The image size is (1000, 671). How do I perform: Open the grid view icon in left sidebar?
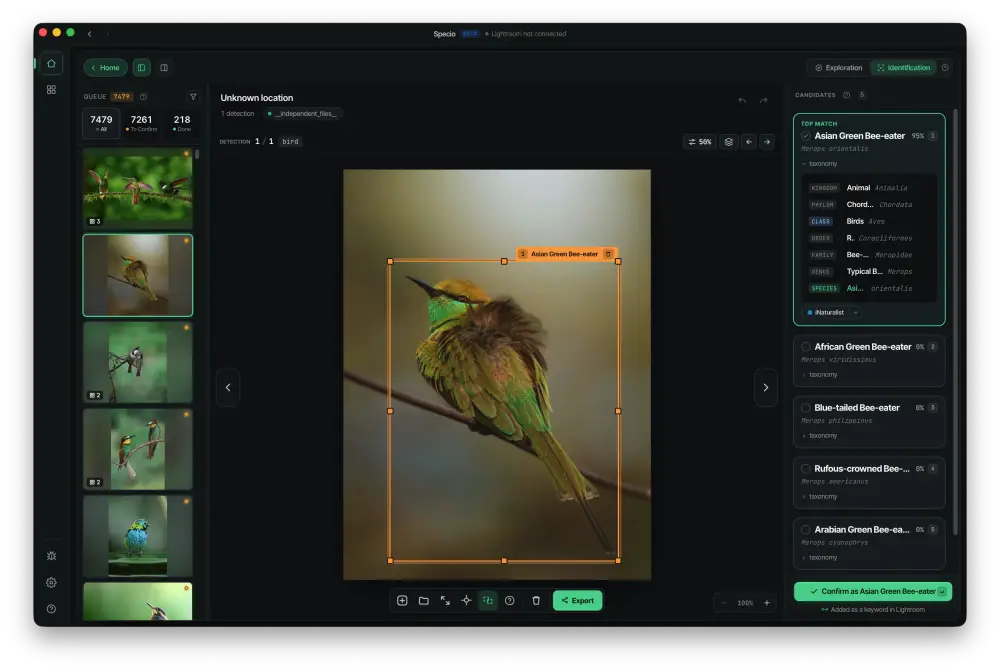point(51,90)
